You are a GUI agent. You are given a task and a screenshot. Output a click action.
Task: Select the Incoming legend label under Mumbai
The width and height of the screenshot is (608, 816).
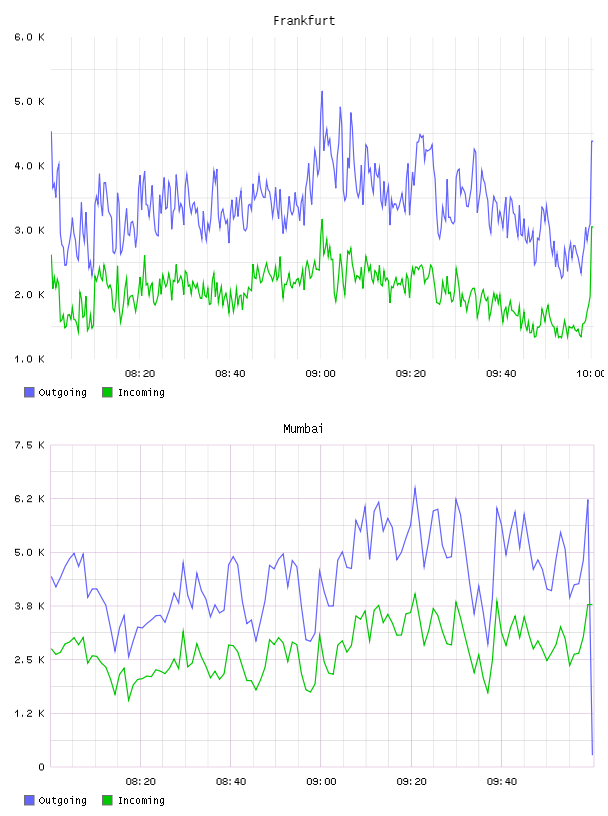coord(141,801)
